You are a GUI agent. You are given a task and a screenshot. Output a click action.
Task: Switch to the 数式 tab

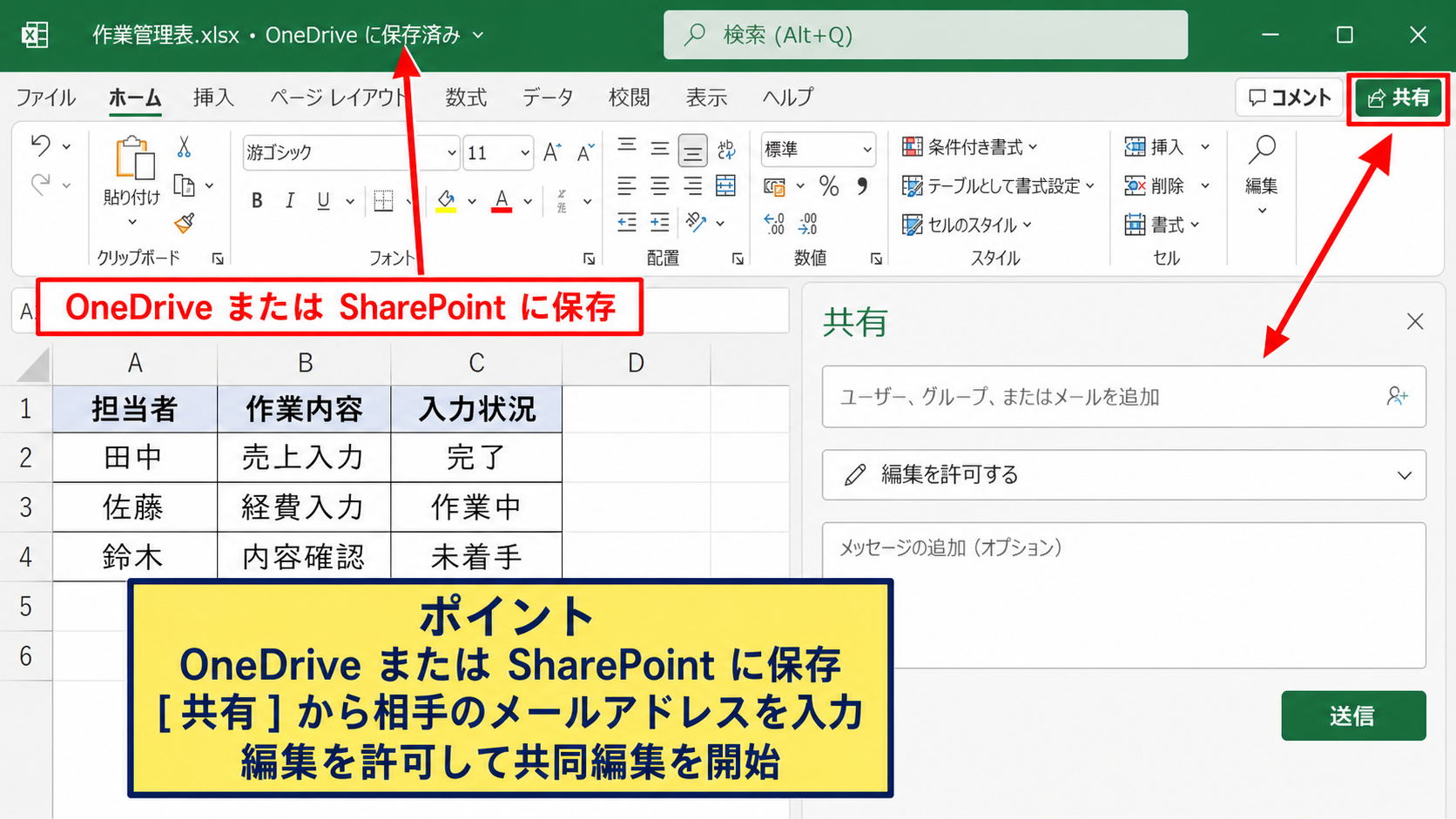coord(466,97)
